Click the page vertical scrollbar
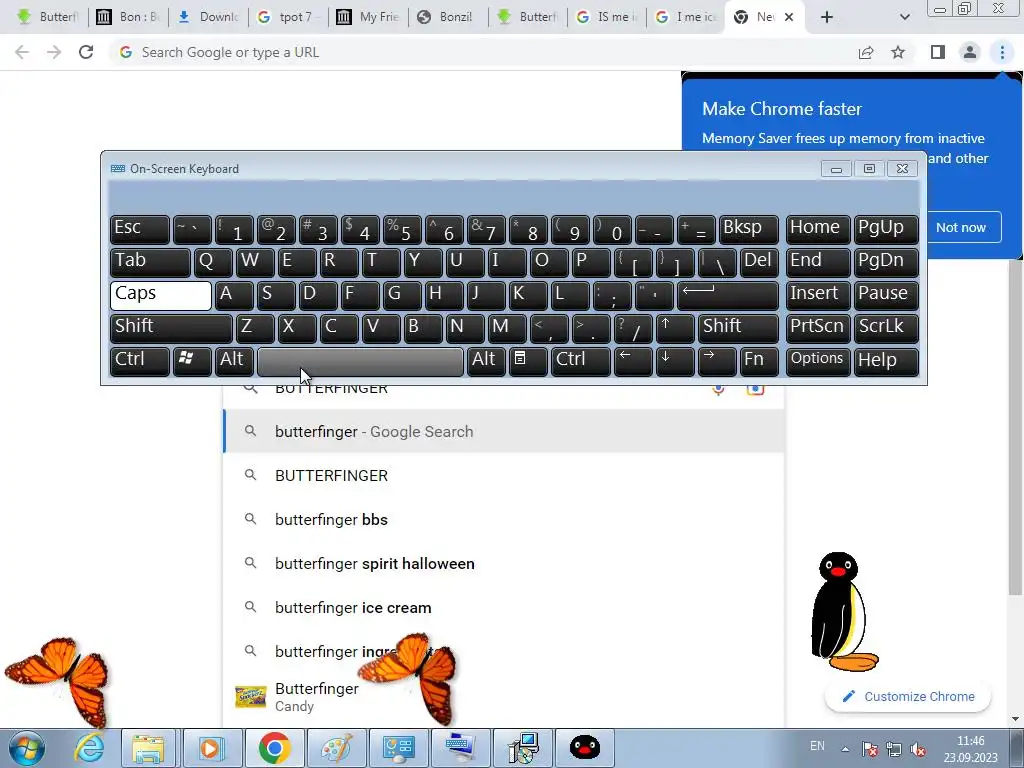The width and height of the screenshot is (1024, 768). (1015, 428)
